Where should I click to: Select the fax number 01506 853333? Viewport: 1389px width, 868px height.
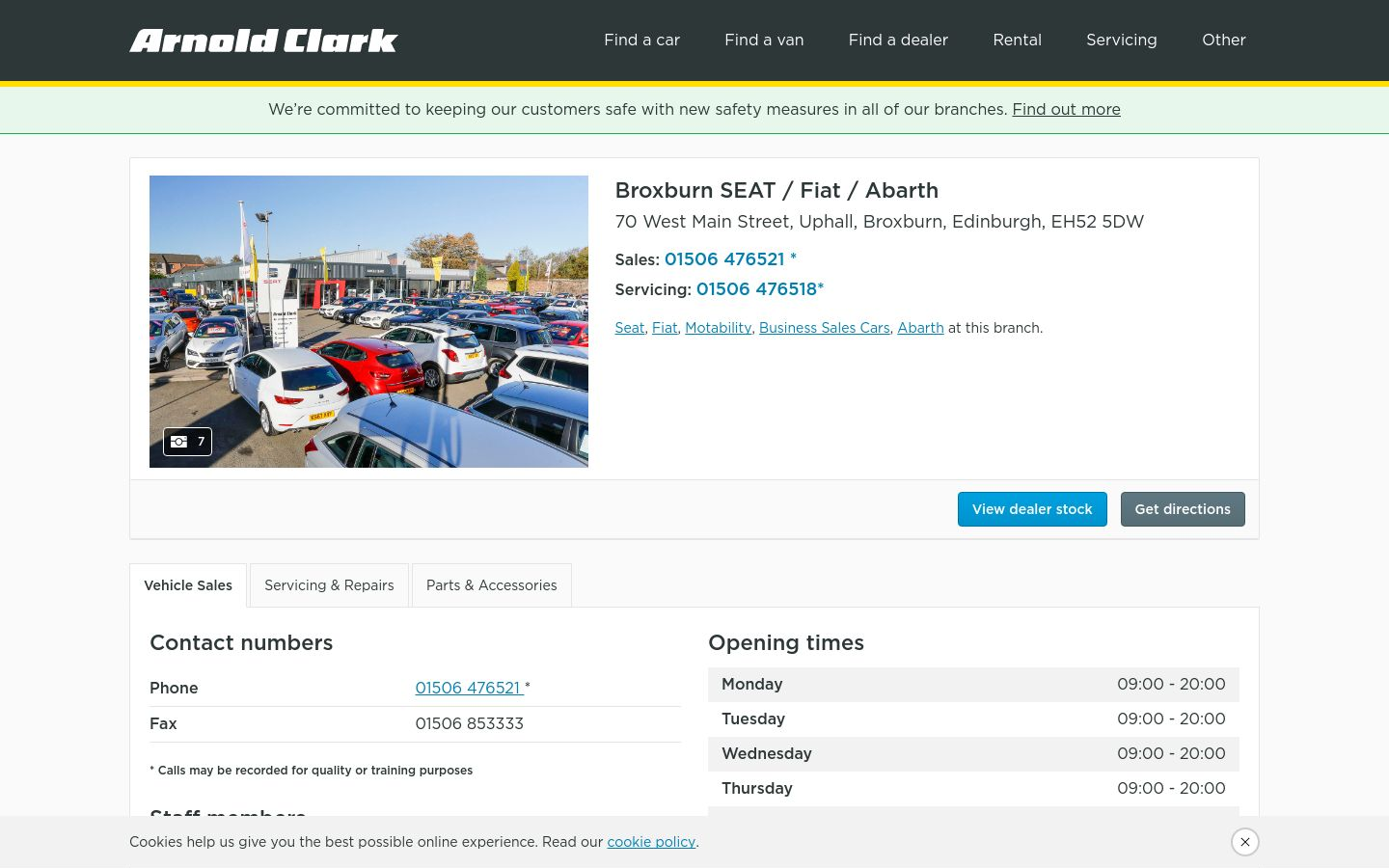(469, 723)
